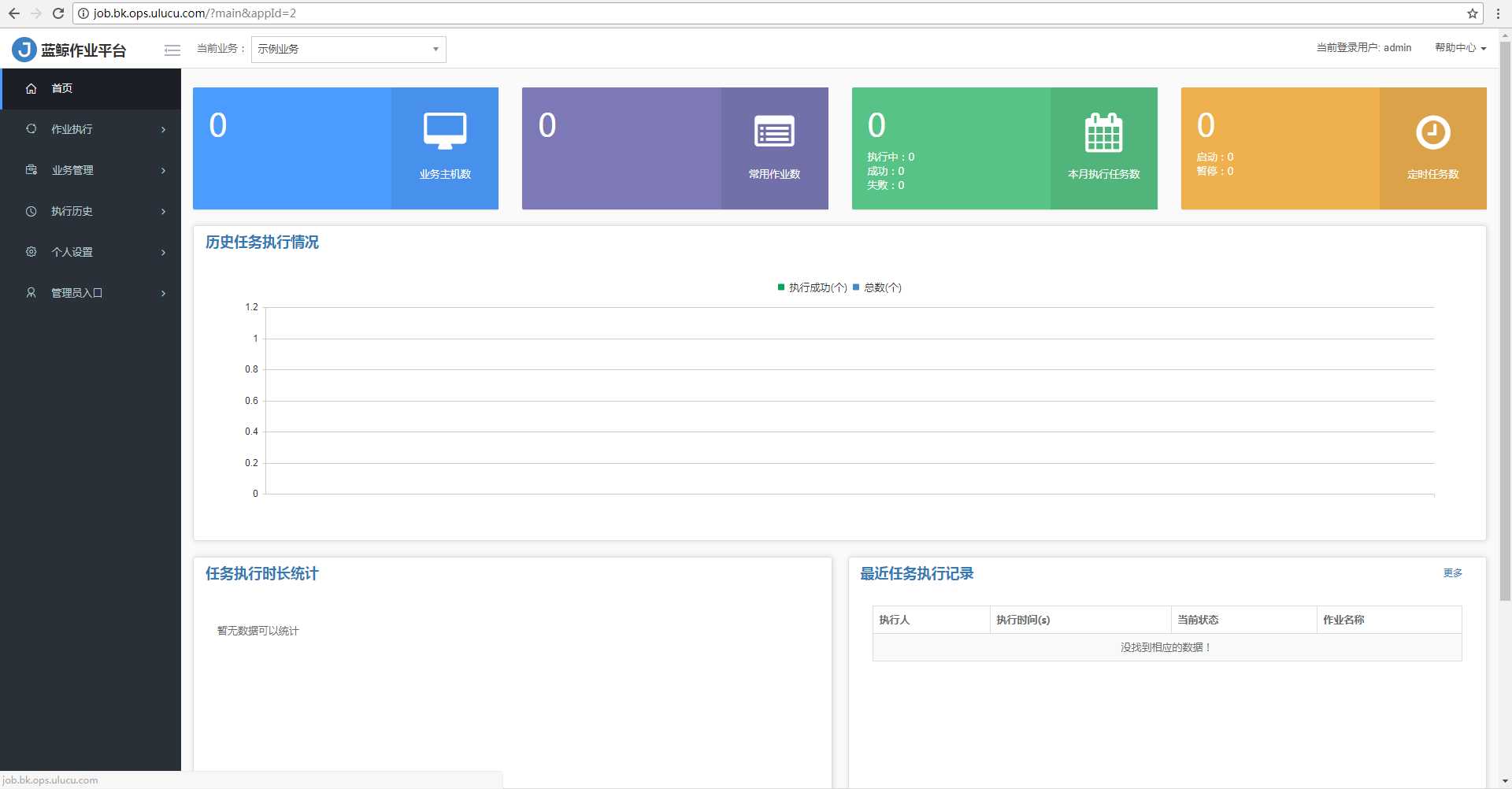
Task: Open the 执行历史 menu item
Action: coord(91,211)
